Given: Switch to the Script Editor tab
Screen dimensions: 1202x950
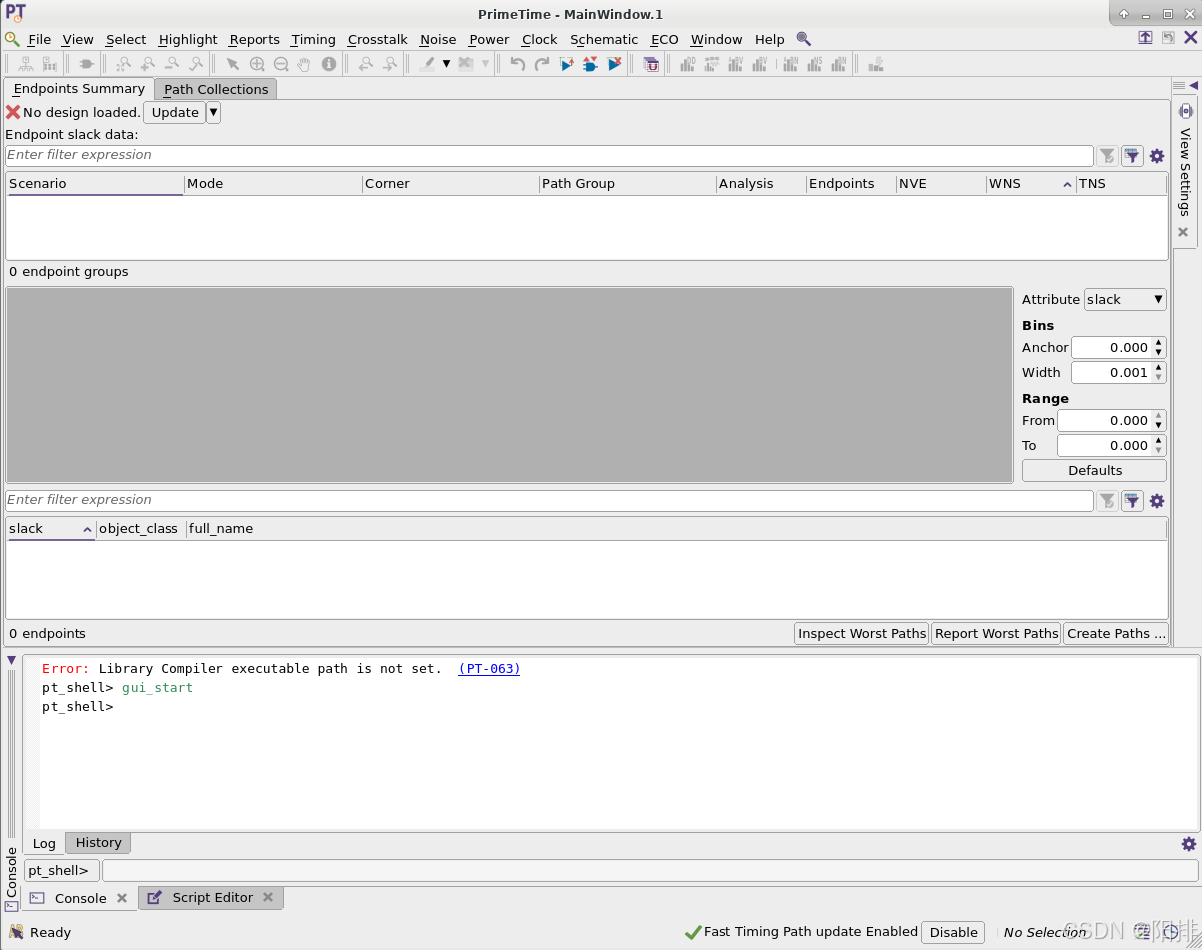Looking at the screenshot, I should (x=212, y=898).
